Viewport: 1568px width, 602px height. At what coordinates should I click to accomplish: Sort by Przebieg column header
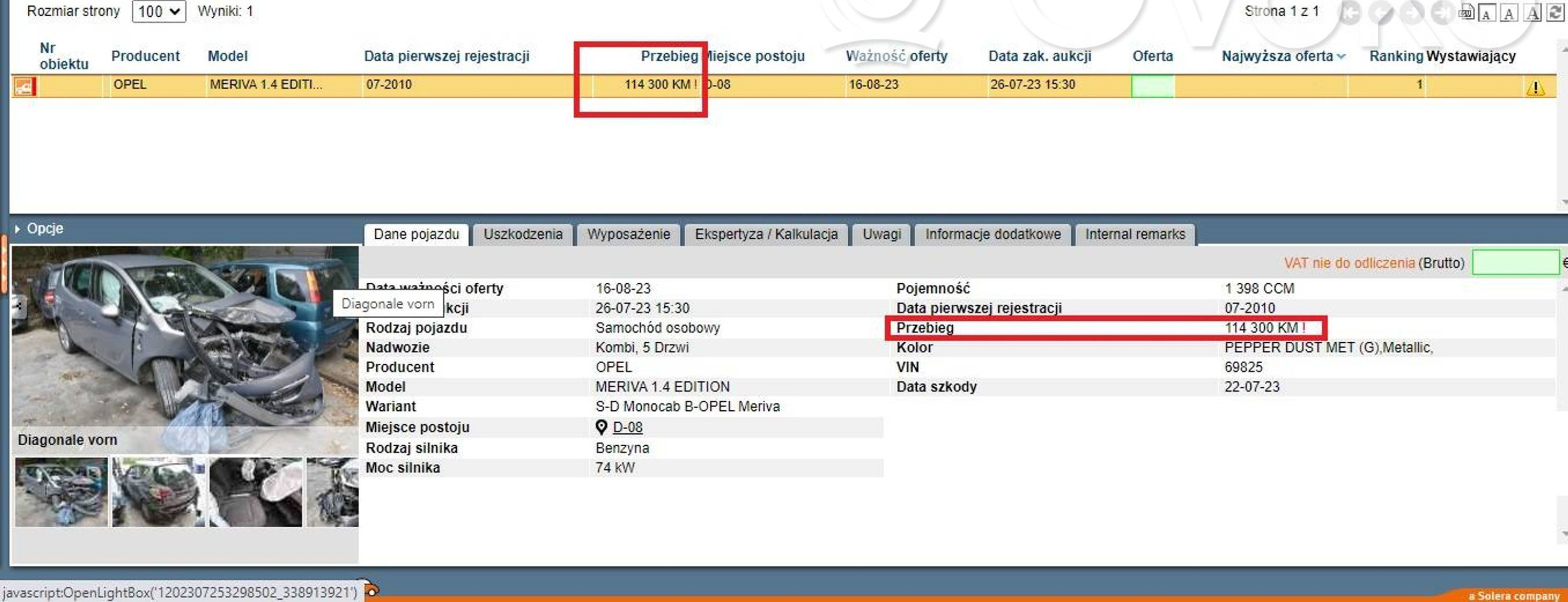(x=668, y=56)
